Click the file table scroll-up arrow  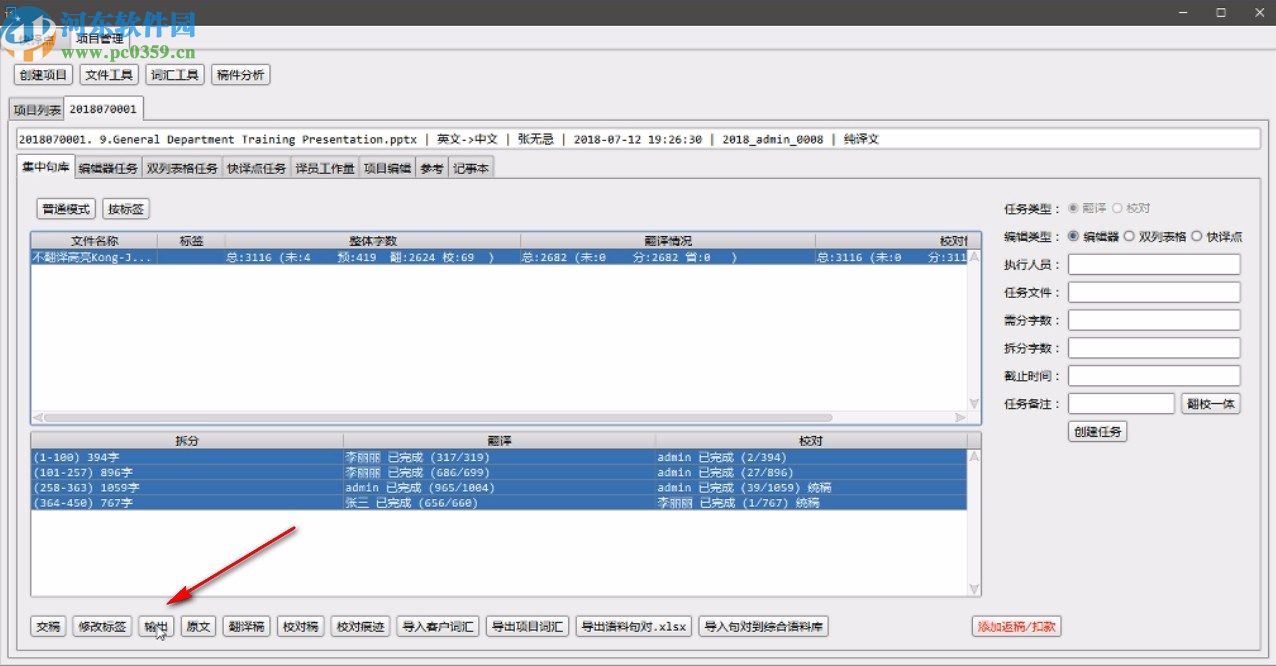click(x=974, y=256)
